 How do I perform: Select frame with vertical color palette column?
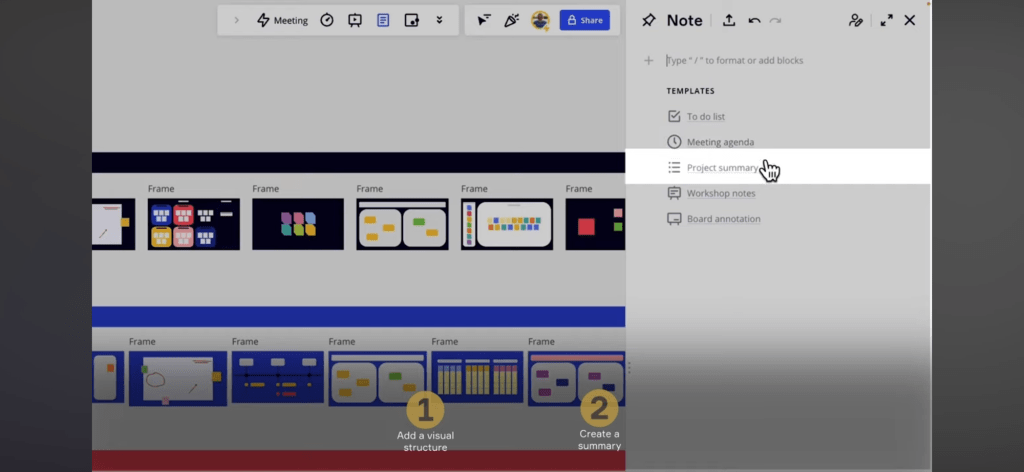(x=507, y=224)
